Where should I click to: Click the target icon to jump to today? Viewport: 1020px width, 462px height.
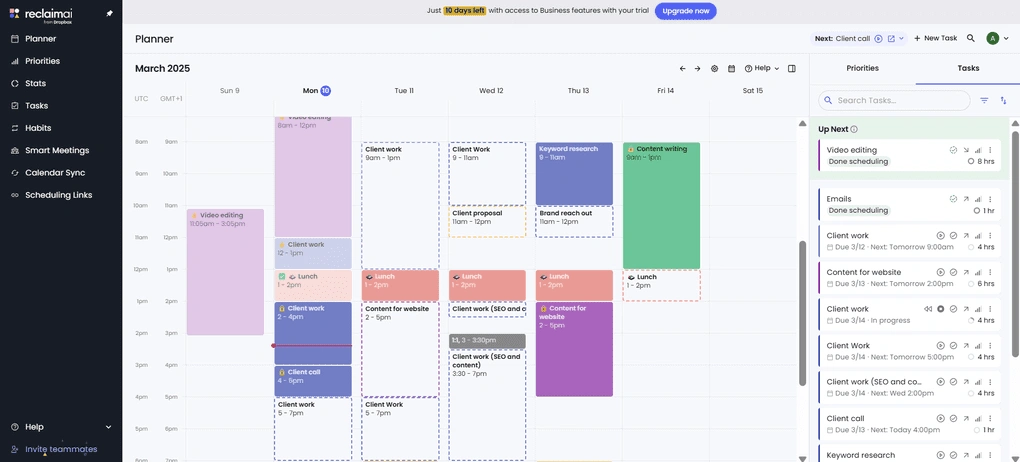714,68
